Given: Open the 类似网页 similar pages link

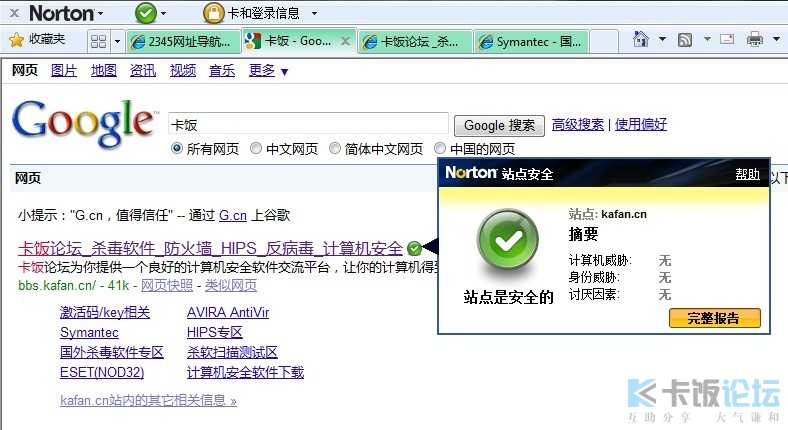Looking at the screenshot, I should (x=231, y=285).
